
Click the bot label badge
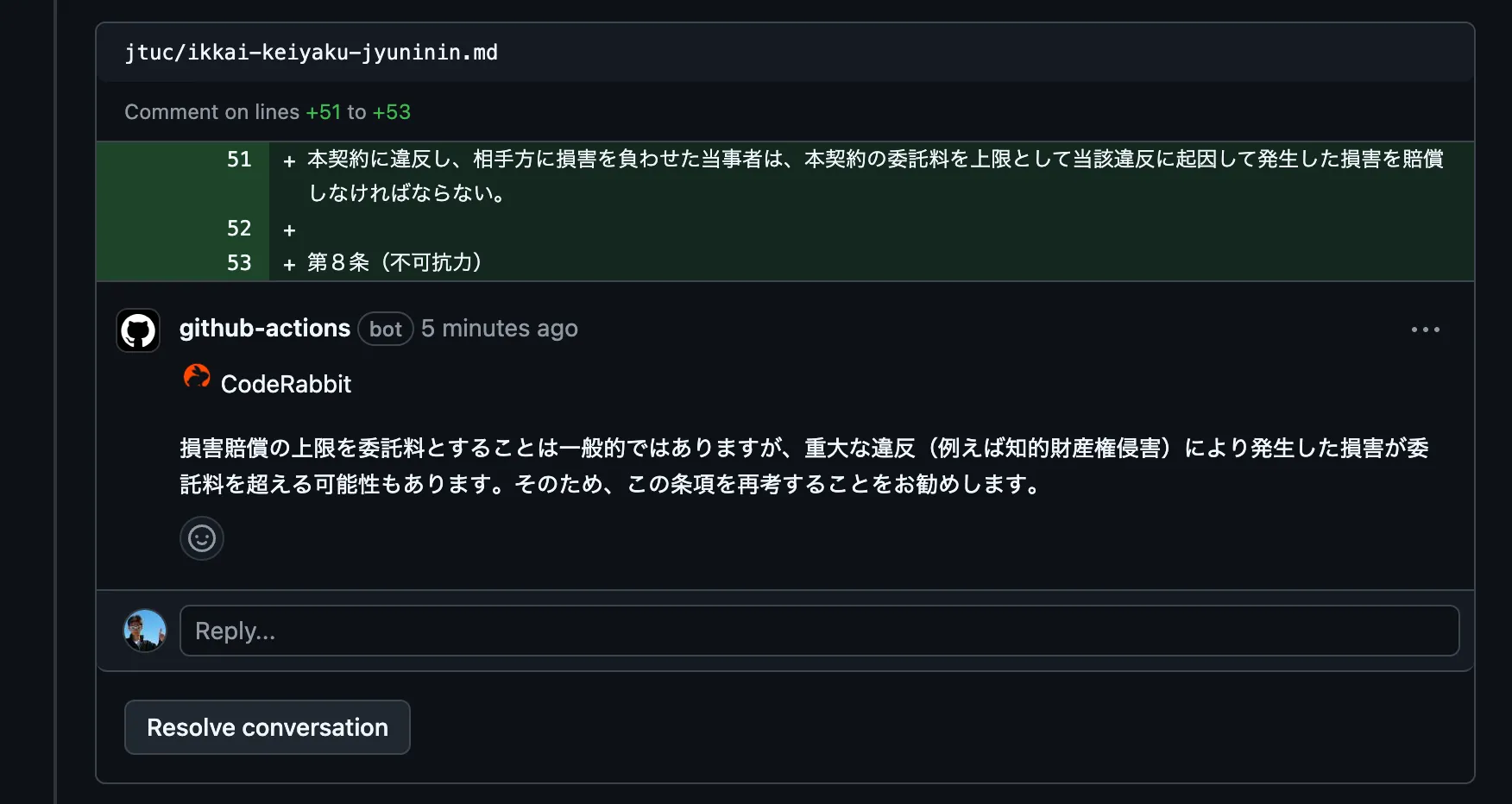[x=385, y=329]
